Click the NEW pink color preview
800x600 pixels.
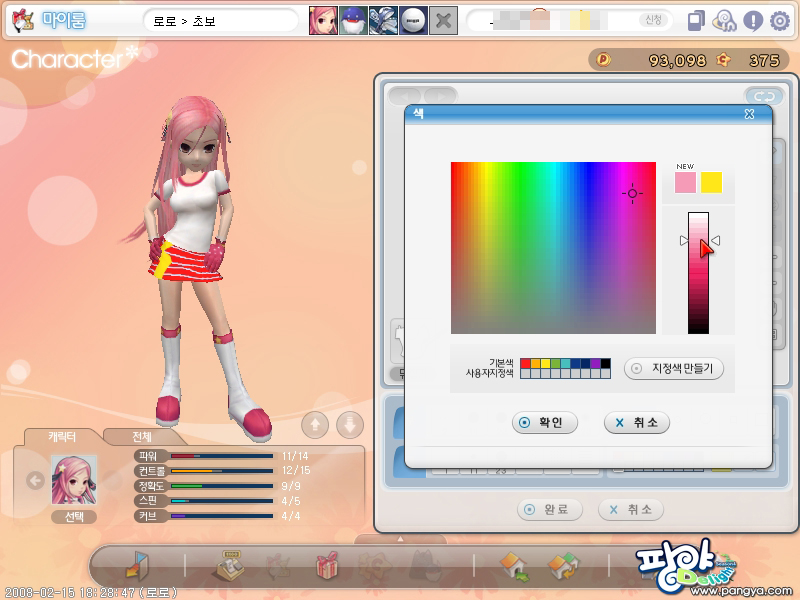685,182
